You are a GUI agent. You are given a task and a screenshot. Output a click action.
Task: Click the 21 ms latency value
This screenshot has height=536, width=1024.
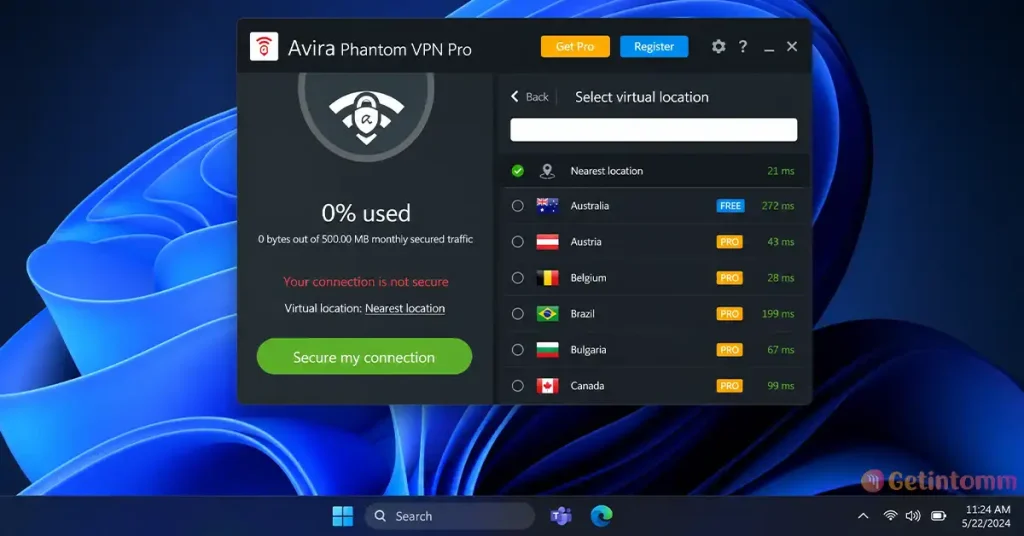780,171
